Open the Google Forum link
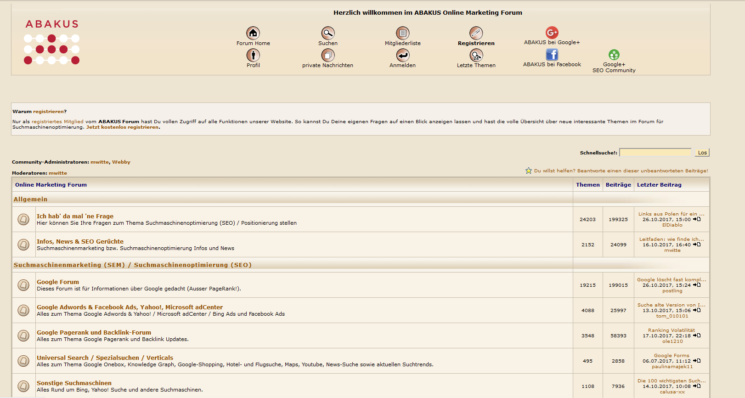The height and width of the screenshot is (398, 745). [58, 282]
